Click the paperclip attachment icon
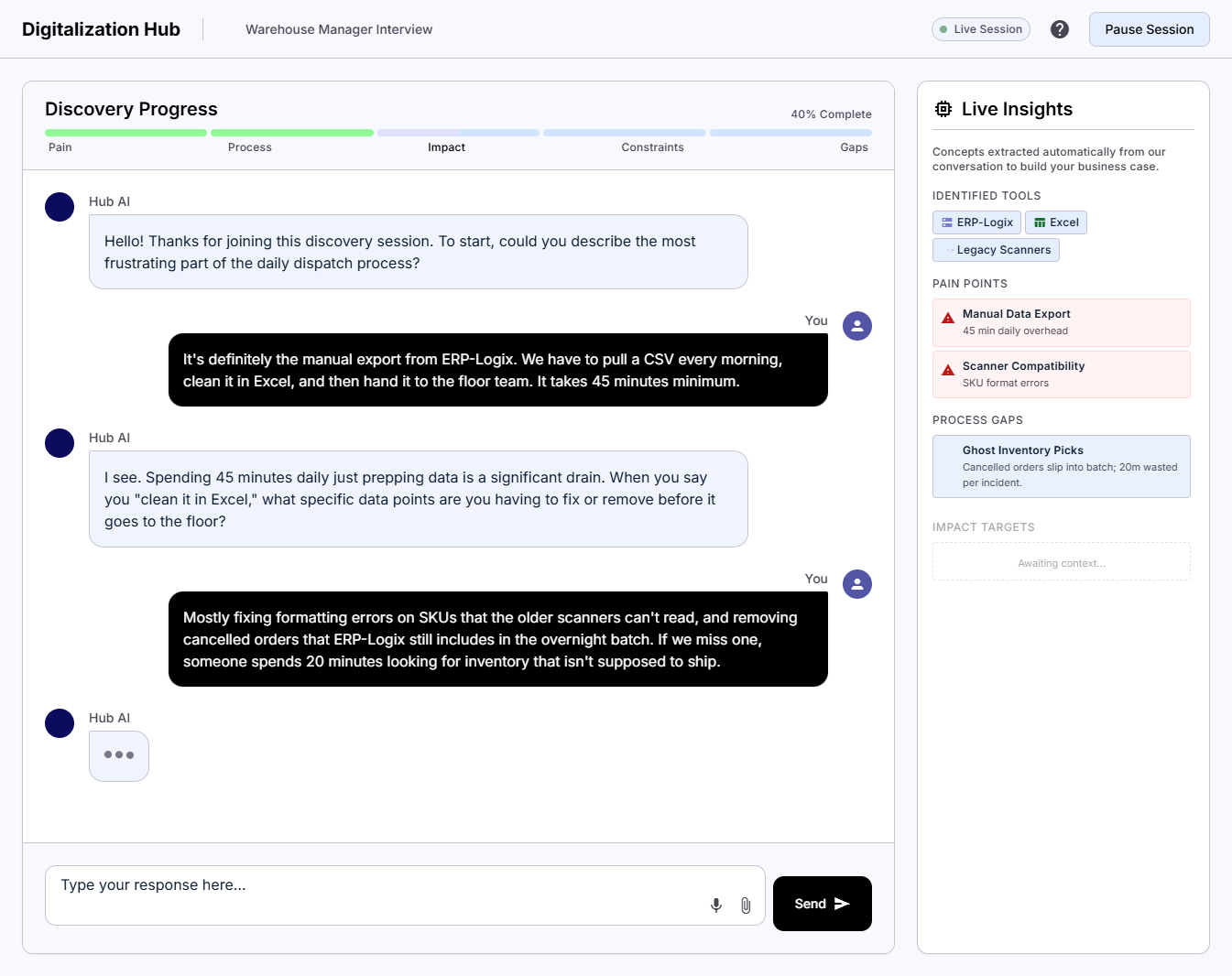This screenshot has height=976, width=1232. point(746,906)
